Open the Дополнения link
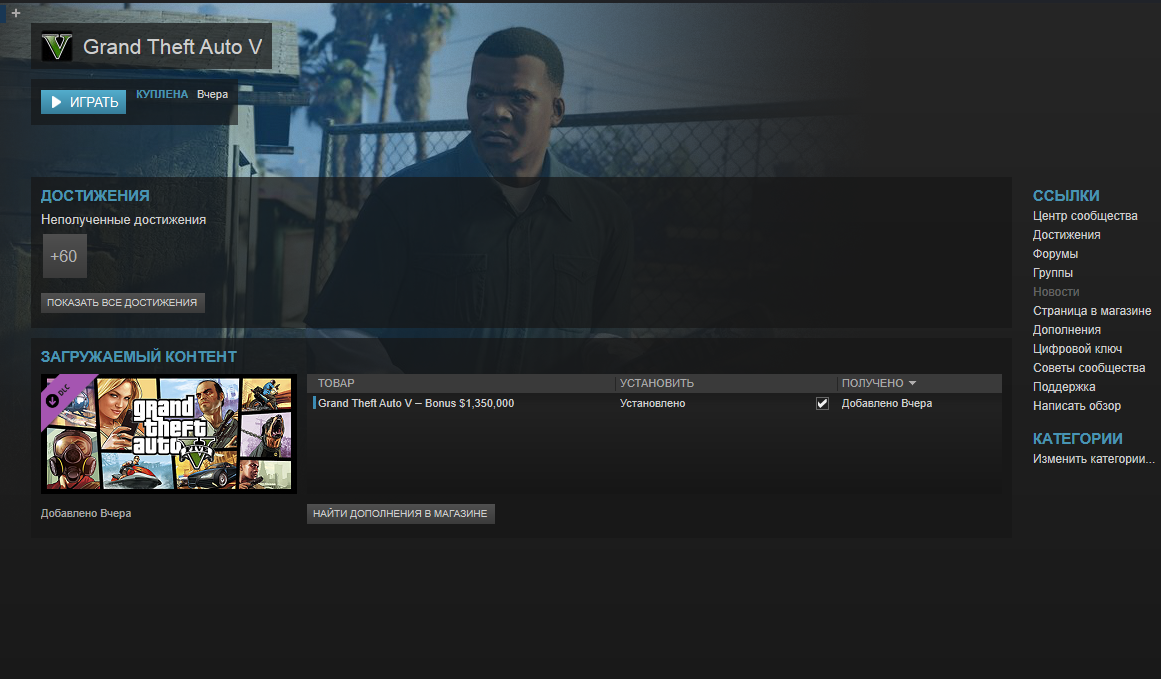Image resolution: width=1161 pixels, height=679 pixels. coord(1066,330)
